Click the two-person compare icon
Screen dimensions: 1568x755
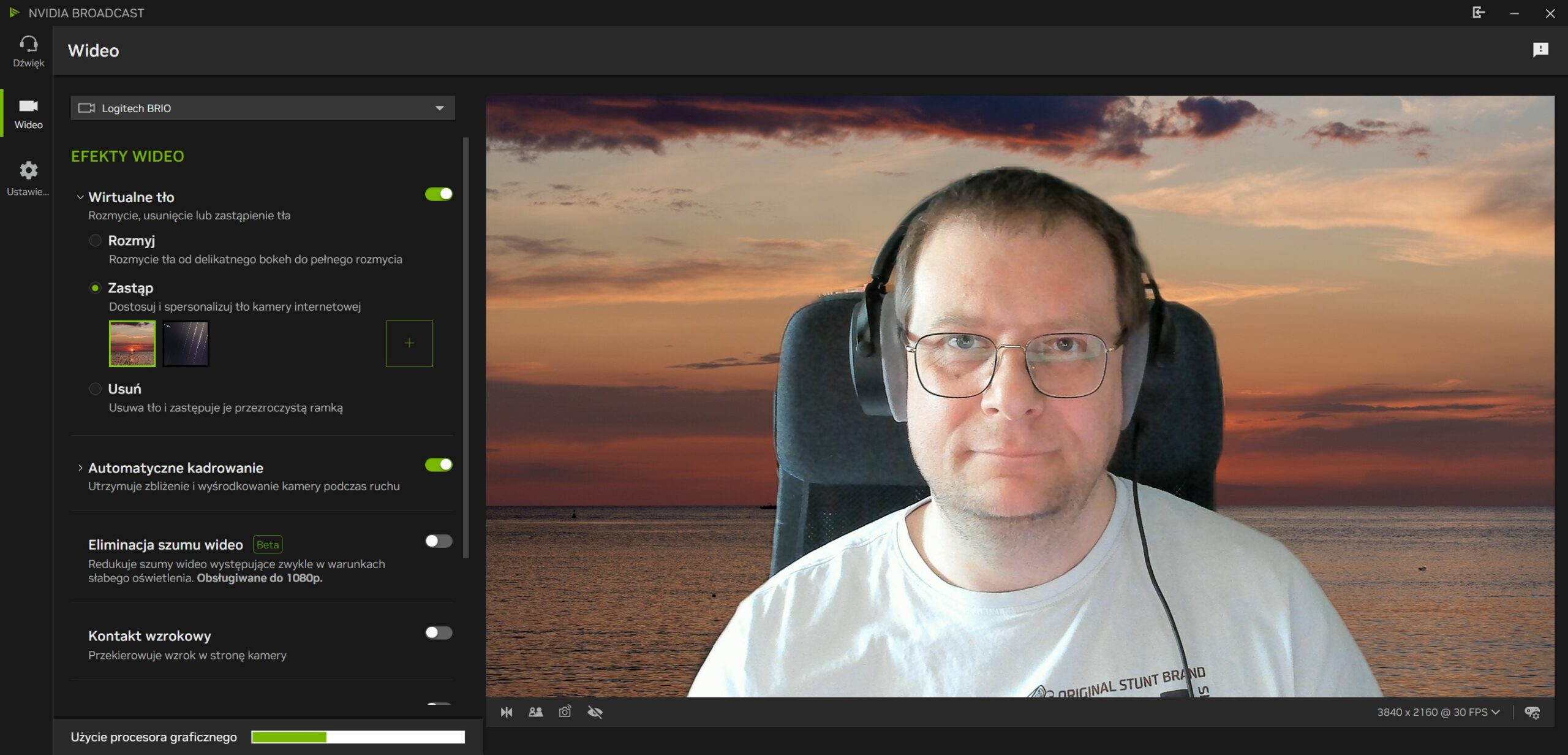coord(535,712)
